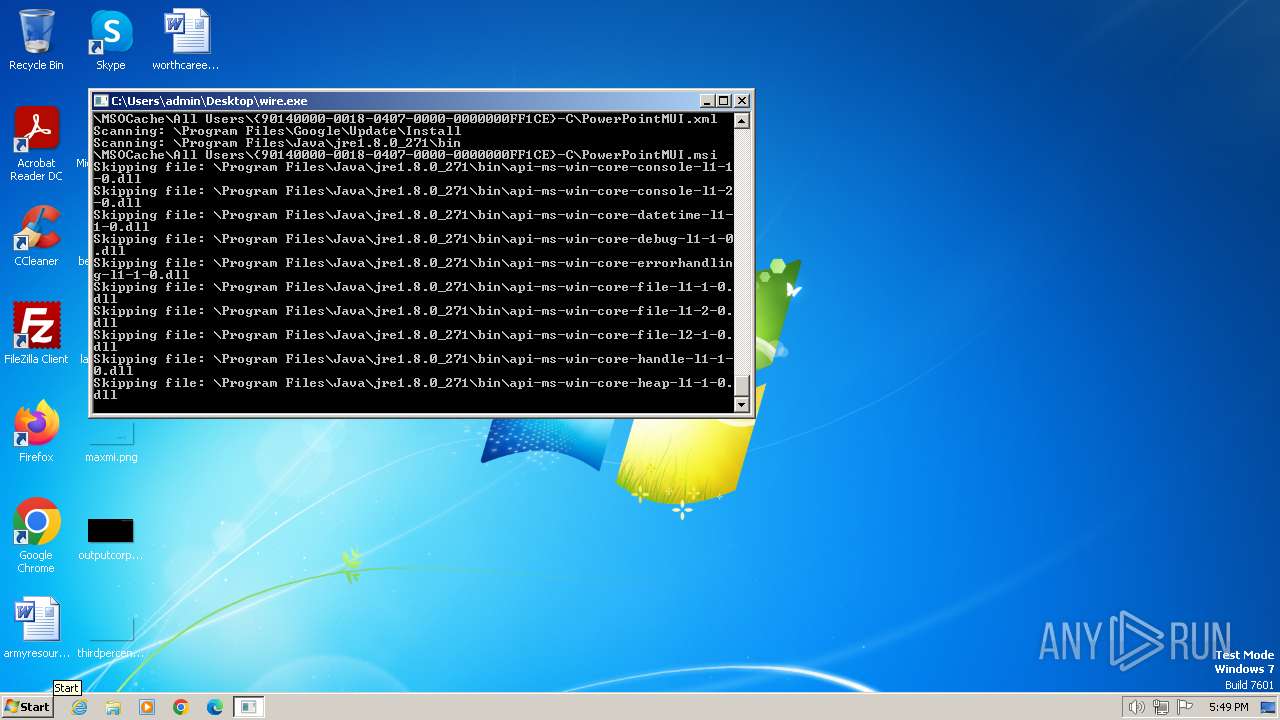Click the wire.exe window title bar text

point(209,101)
